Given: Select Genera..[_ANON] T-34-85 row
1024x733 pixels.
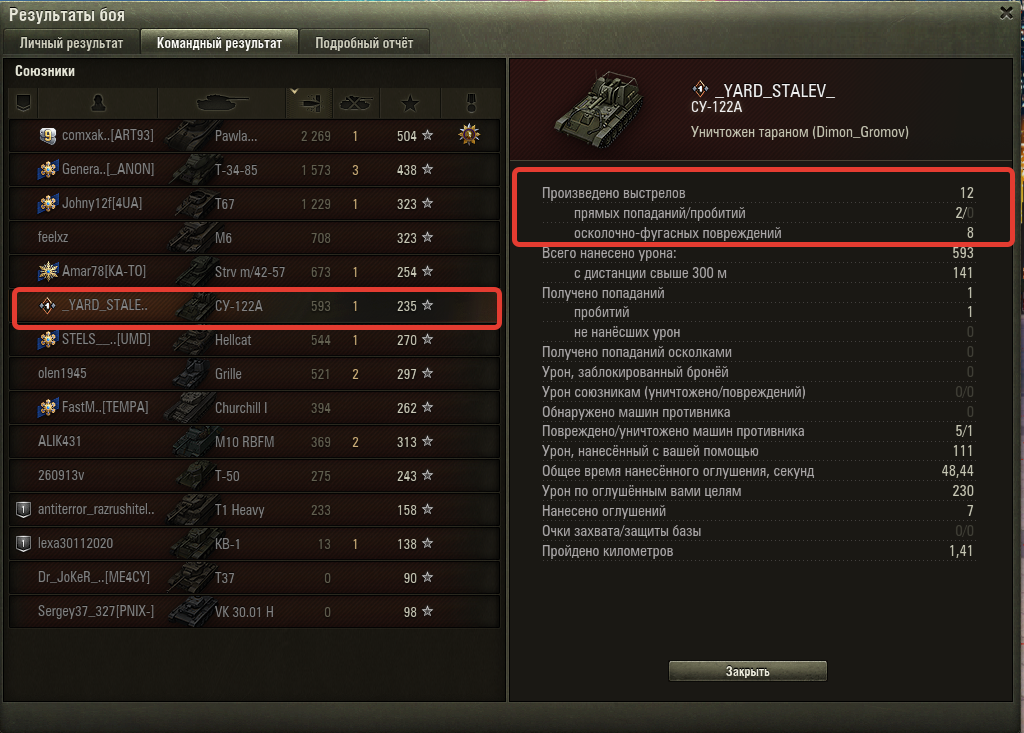Looking at the screenshot, I should pos(255,170).
